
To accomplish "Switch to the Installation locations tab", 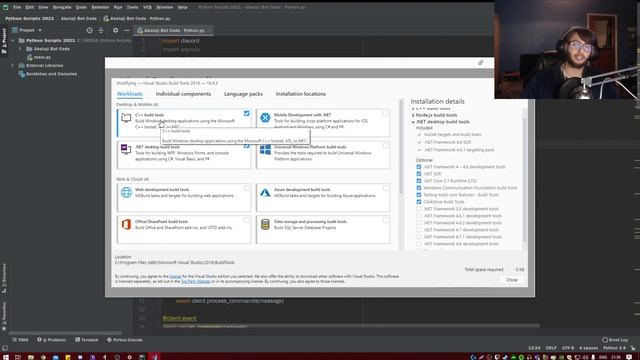I will pyautogui.click(x=301, y=94).
